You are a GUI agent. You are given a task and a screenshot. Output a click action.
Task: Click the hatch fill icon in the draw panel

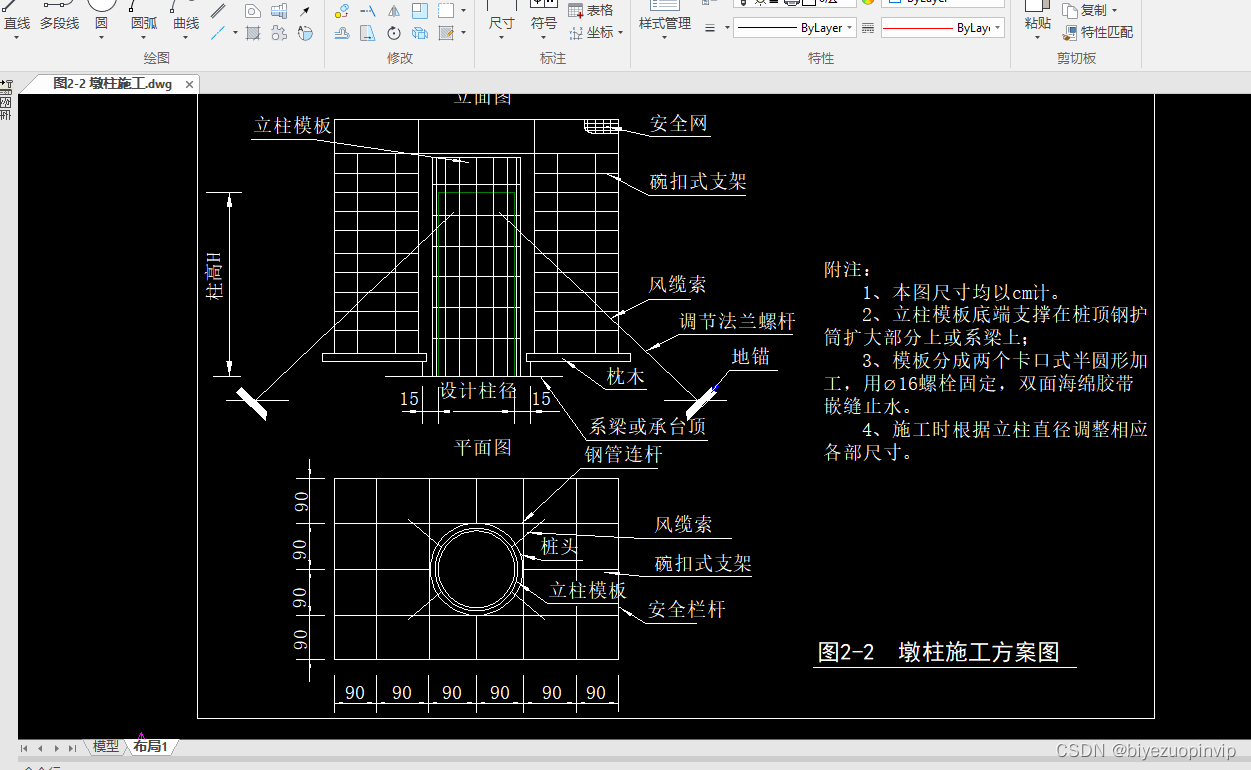253,33
